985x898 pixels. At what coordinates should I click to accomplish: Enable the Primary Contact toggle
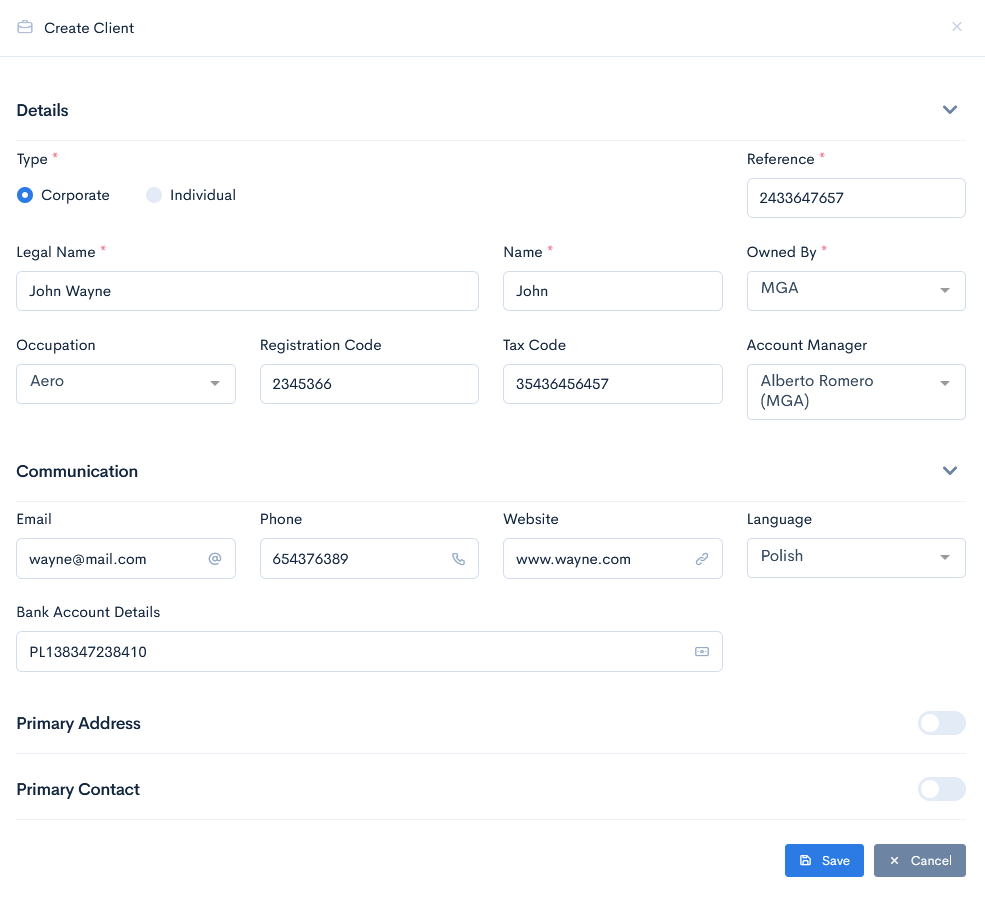pos(941,789)
